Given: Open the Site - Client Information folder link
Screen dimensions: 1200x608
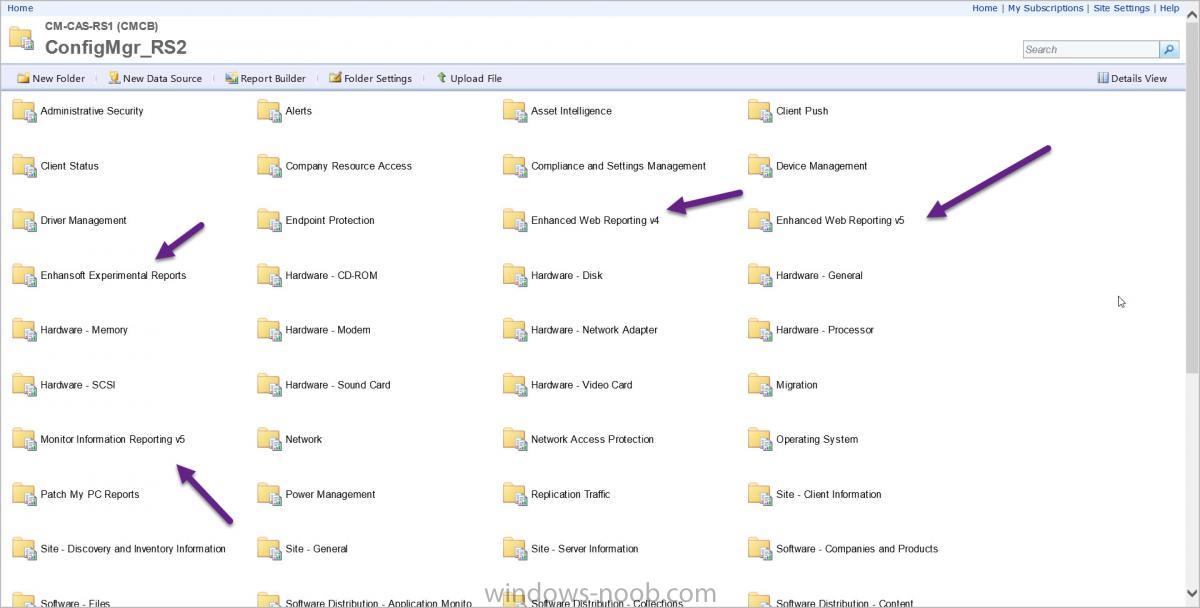Looking at the screenshot, I should click(x=829, y=494).
